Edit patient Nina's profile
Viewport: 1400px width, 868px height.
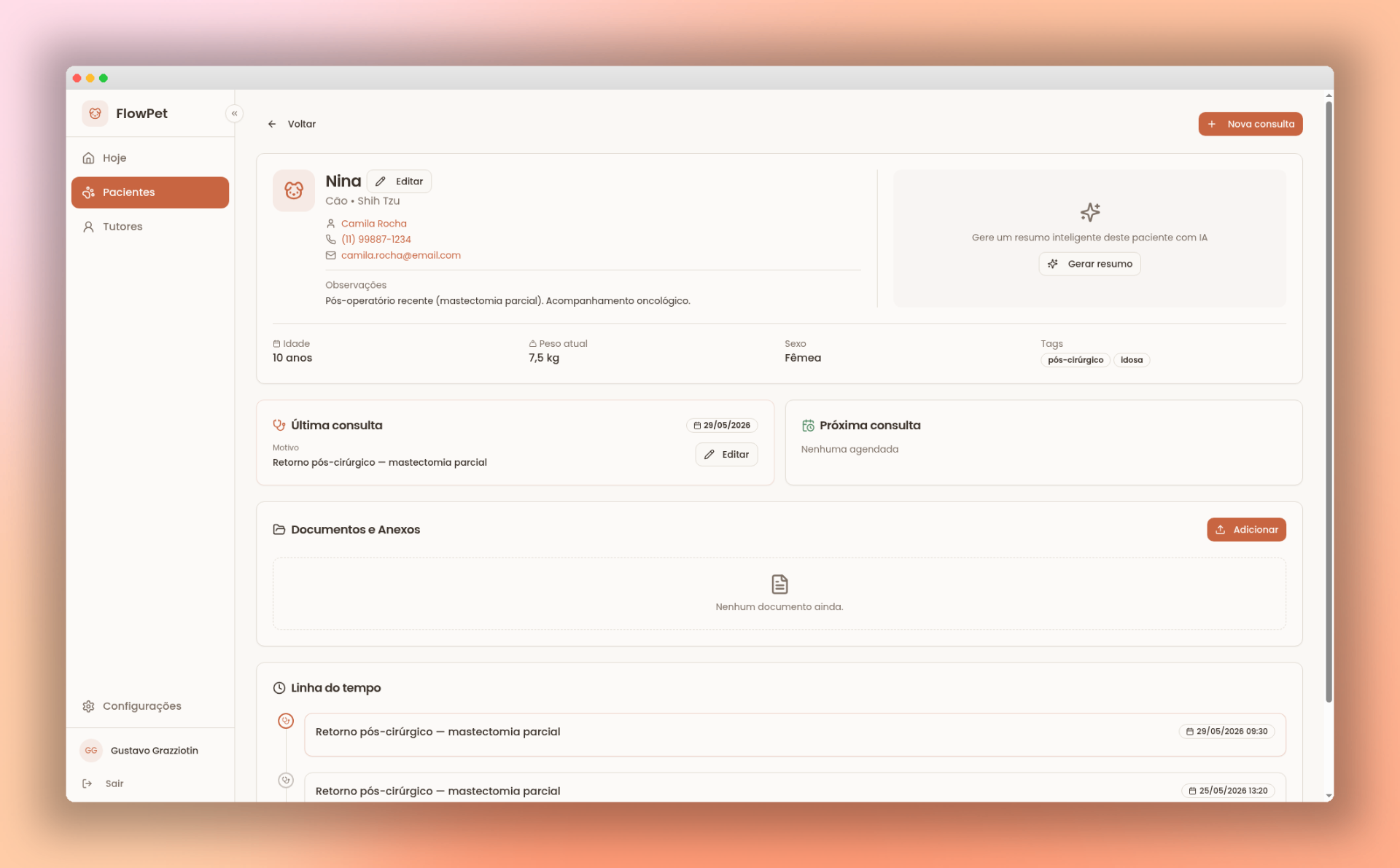pyautogui.click(x=399, y=181)
